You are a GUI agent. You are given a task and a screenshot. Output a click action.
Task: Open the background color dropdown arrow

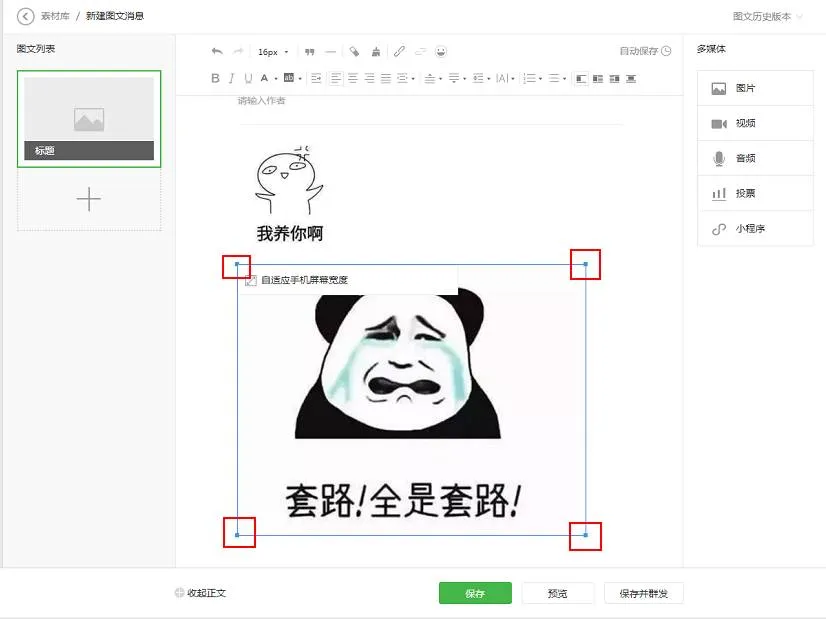pyautogui.click(x=300, y=79)
